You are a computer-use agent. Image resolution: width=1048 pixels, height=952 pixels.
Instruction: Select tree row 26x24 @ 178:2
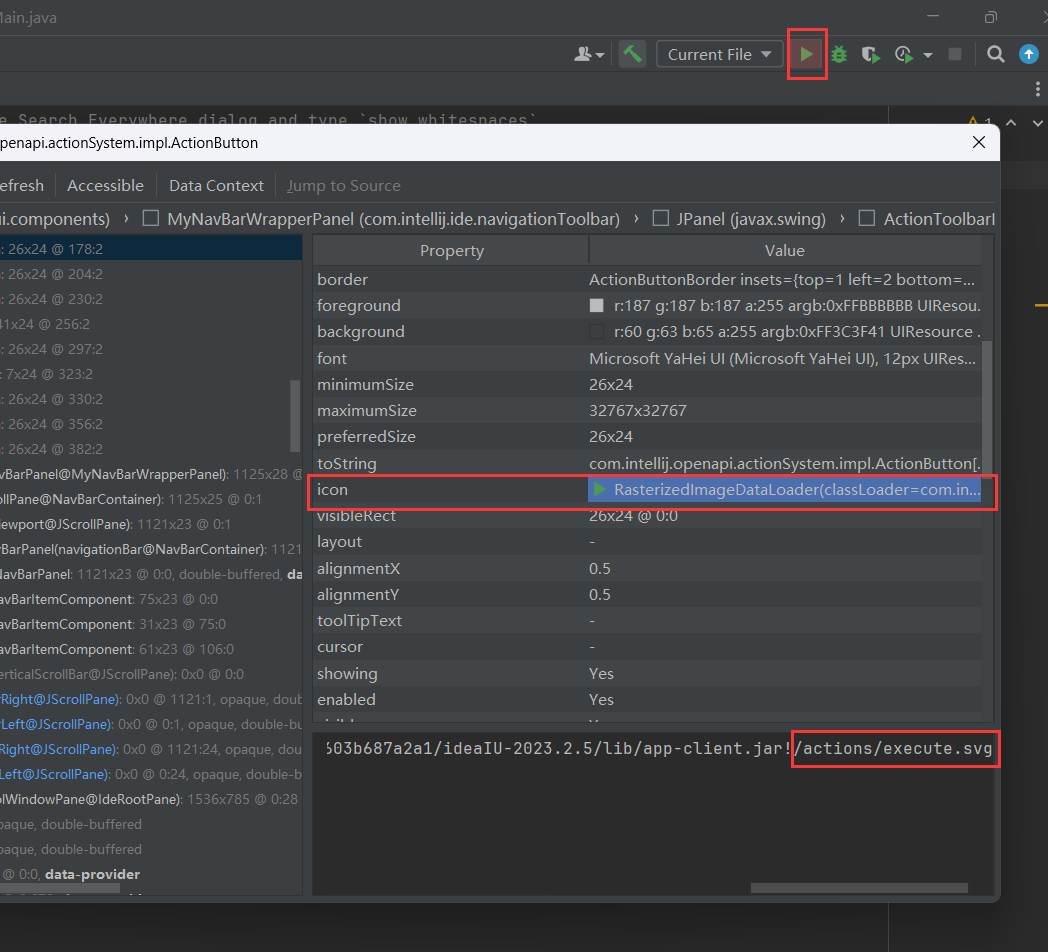coord(151,249)
